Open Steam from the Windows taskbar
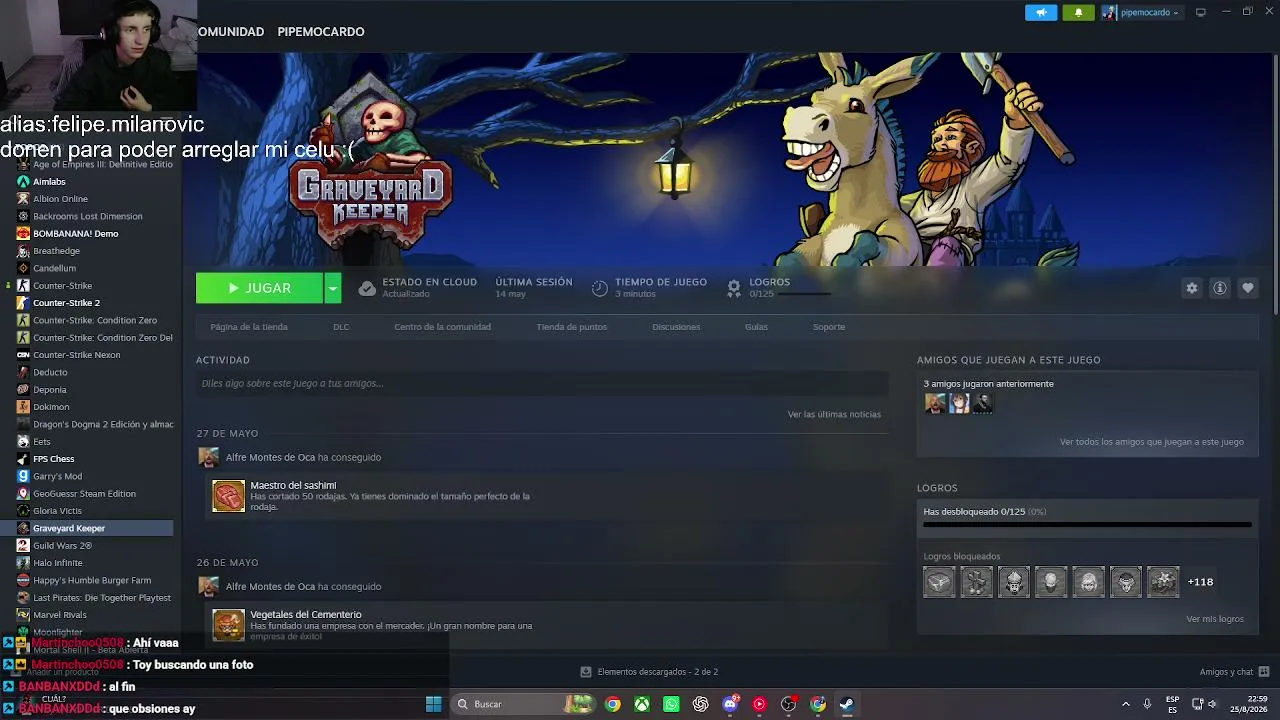1280x720 pixels. pos(847,704)
